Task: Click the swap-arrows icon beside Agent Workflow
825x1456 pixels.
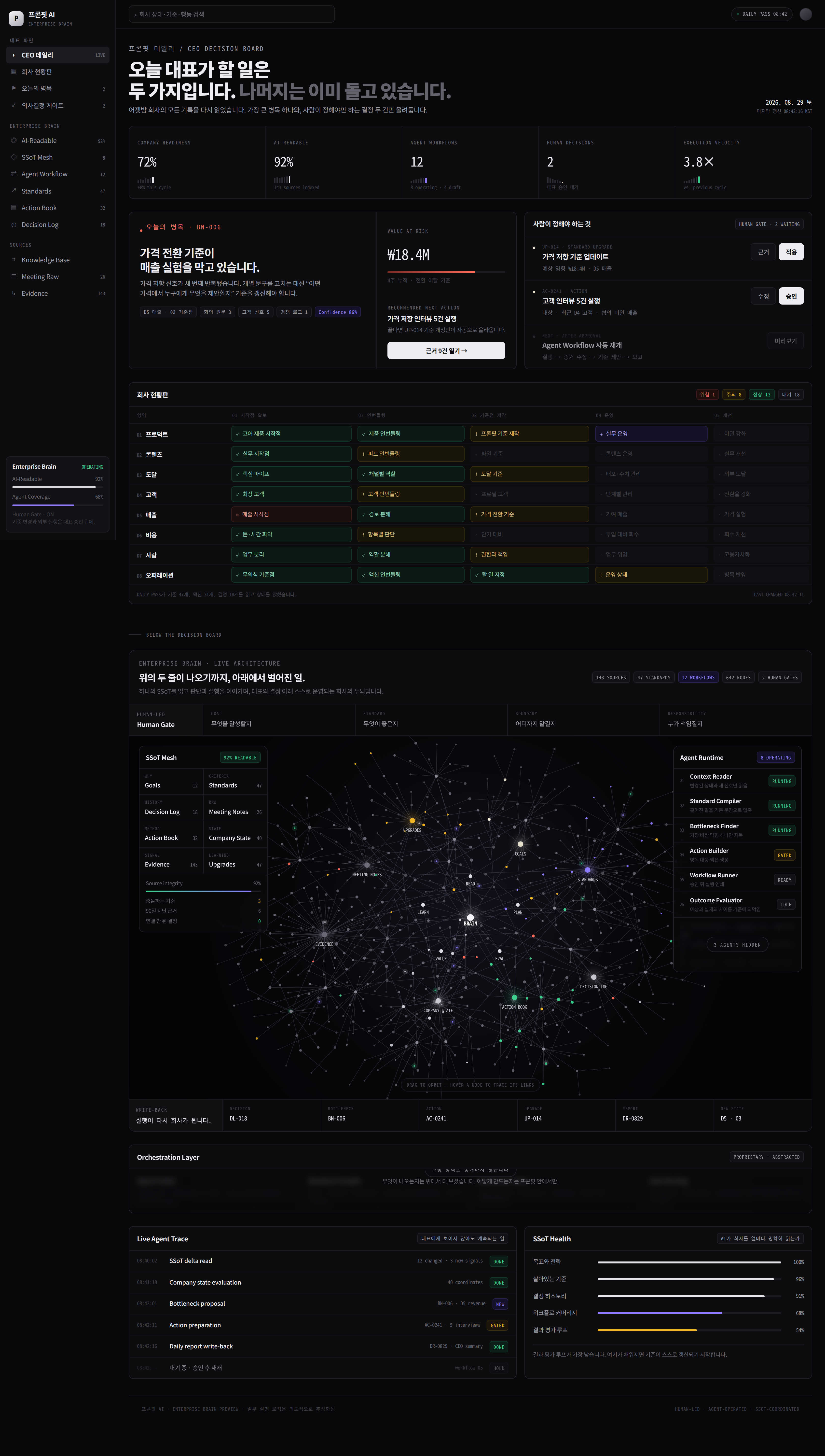Action: [x=14, y=174]
